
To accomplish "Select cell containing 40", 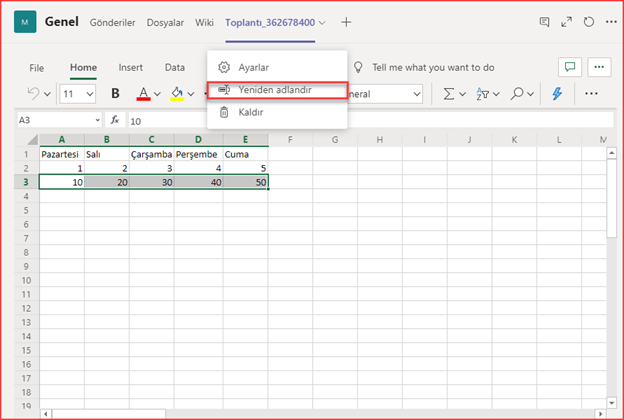I will (198, 182).
